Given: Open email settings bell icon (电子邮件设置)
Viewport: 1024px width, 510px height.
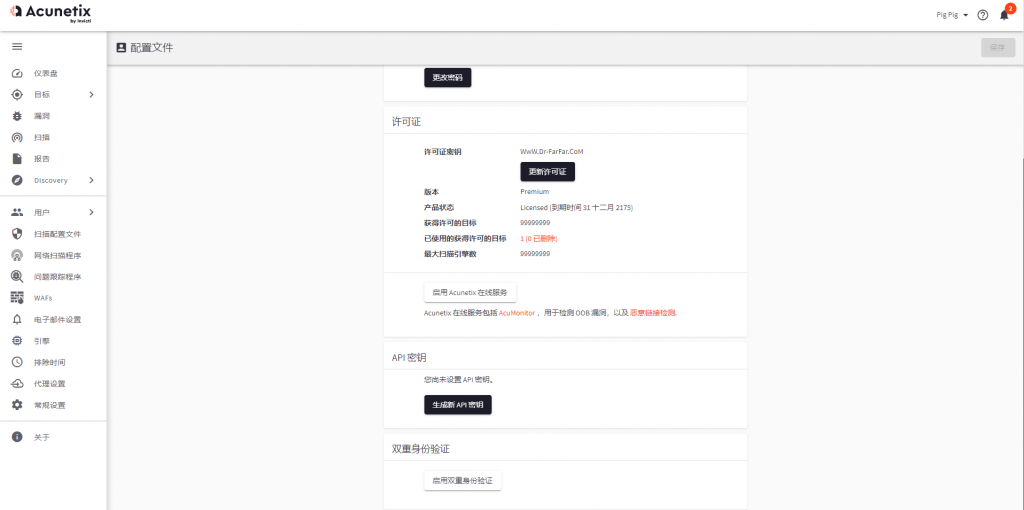Looking at the screenshot, I should point(18,320).
